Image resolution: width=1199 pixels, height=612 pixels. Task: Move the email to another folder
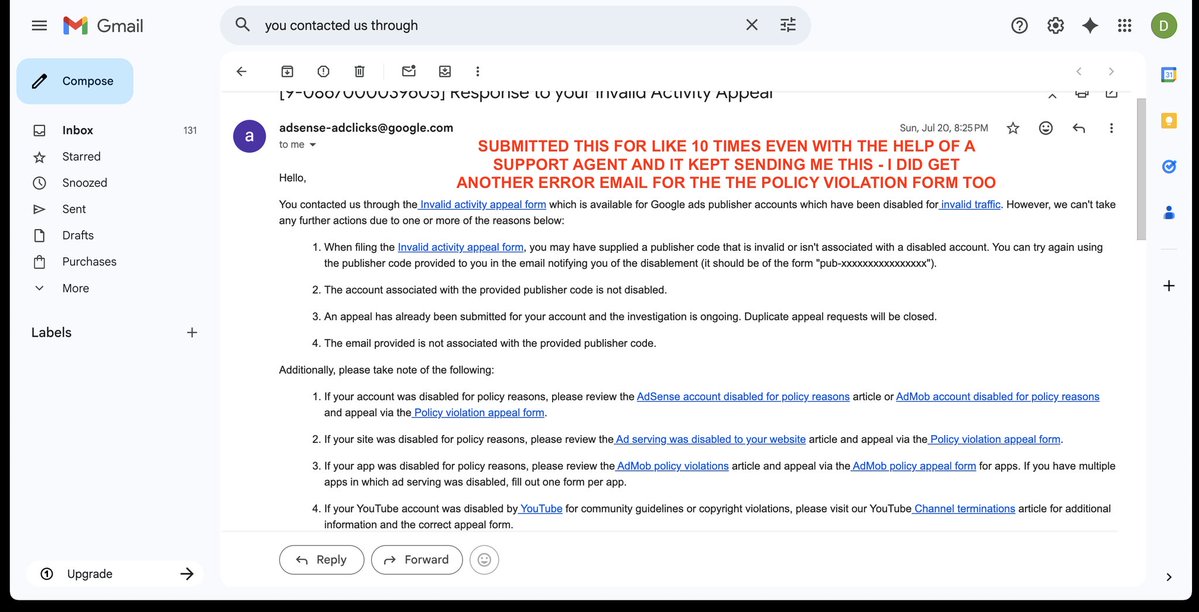pos(445,71)
